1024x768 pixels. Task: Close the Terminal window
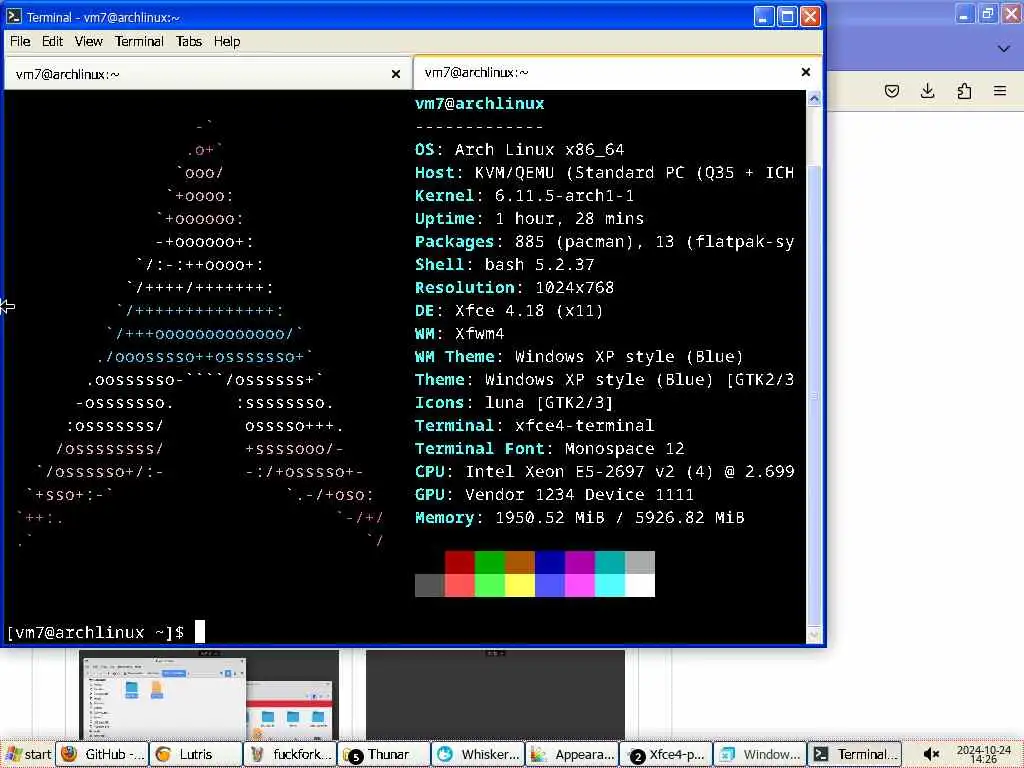(x=810, y=16)
